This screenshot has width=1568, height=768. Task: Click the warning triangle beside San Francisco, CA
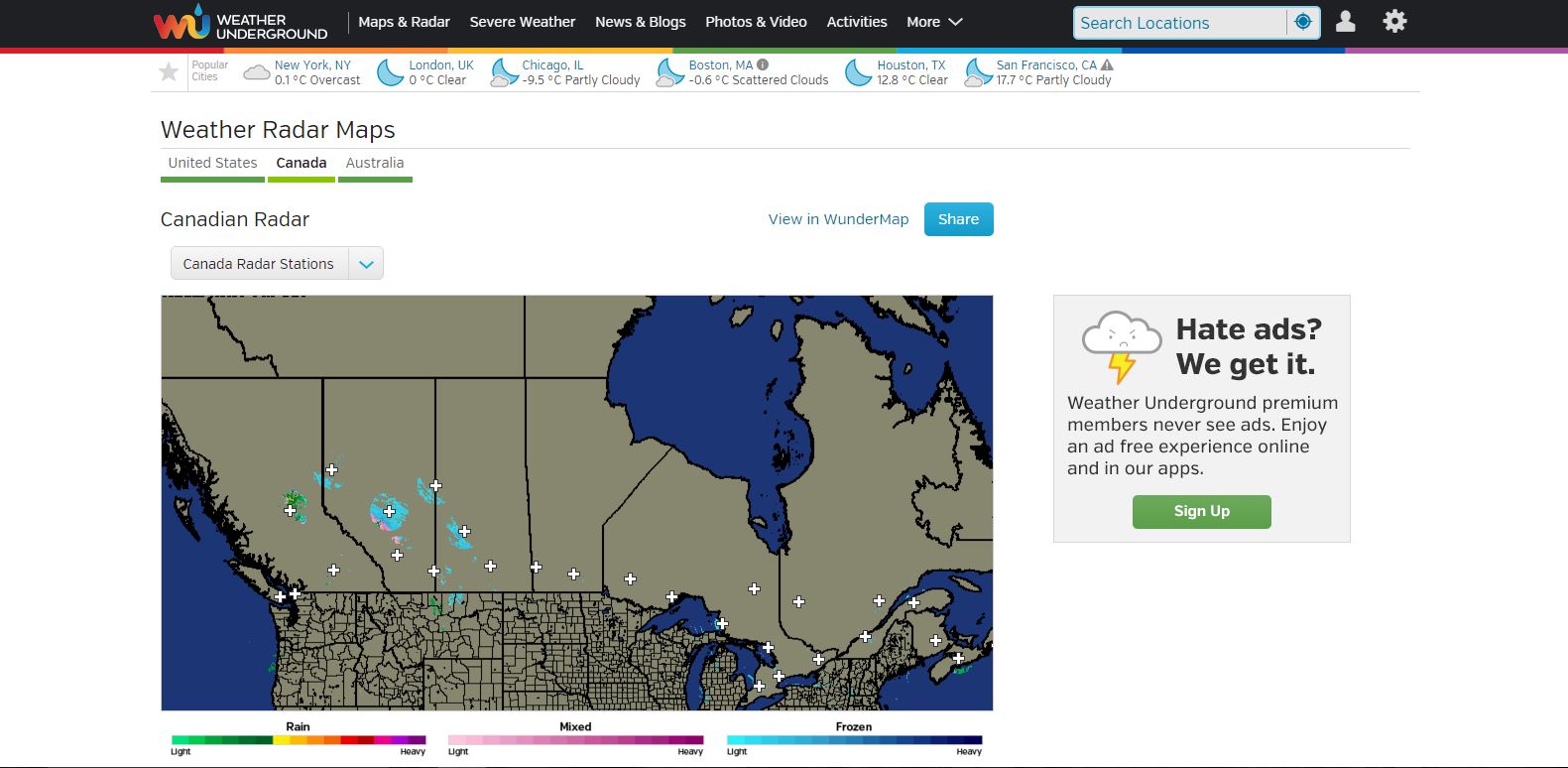[x=1107, y=64]
